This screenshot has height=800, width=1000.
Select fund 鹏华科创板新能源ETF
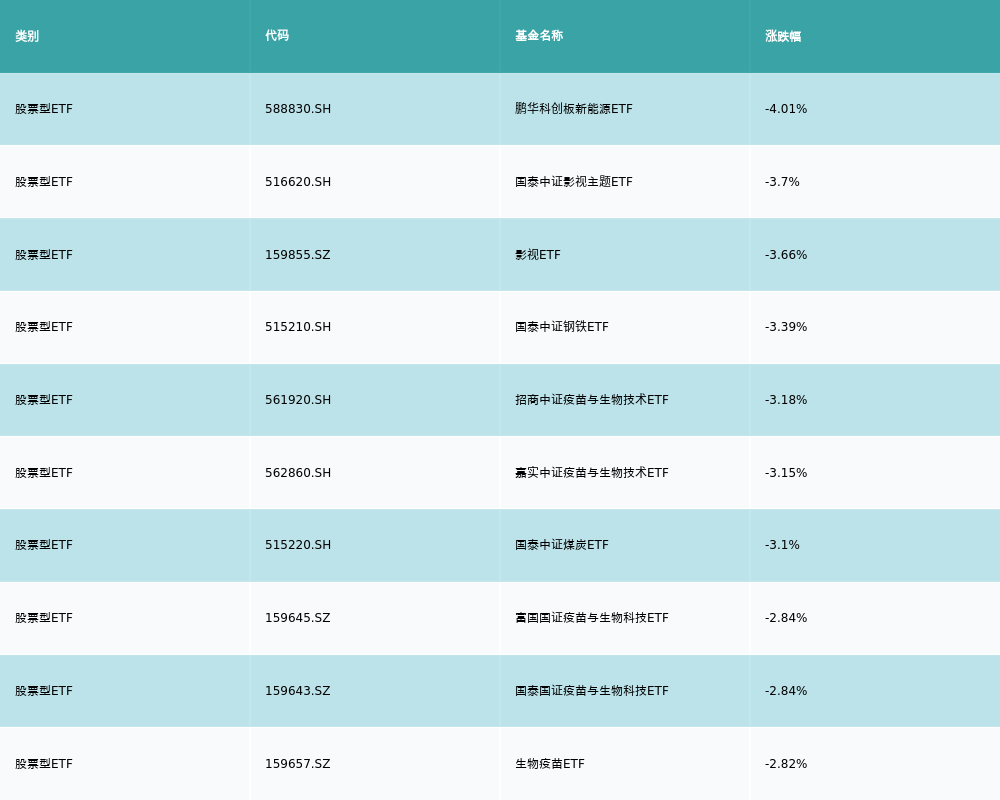[573, 109]
